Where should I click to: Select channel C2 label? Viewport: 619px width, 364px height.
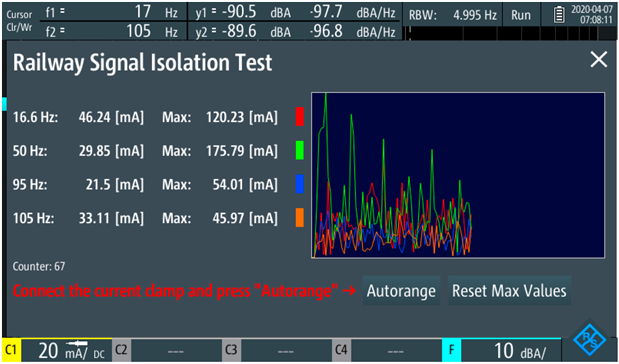point(121,350)
